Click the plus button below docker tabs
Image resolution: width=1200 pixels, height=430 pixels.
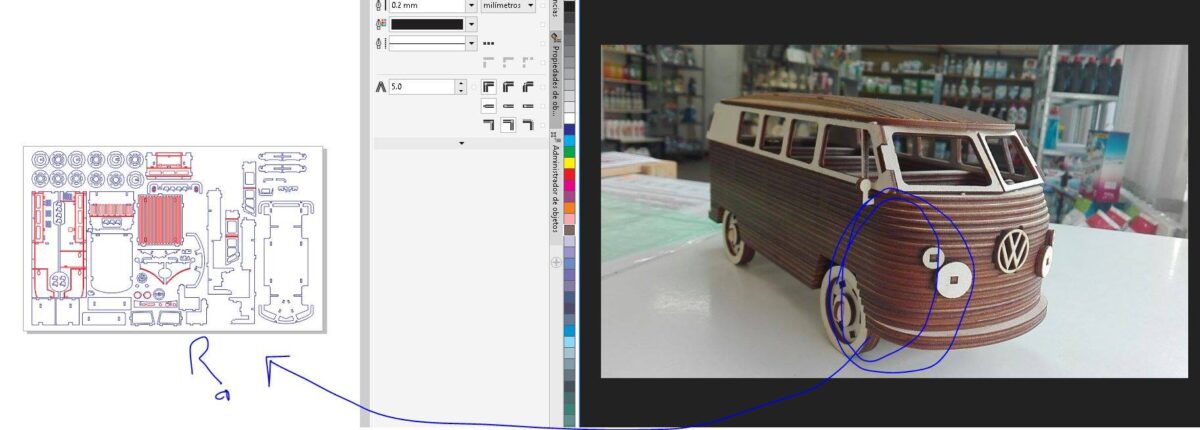(x=557, y=262)
